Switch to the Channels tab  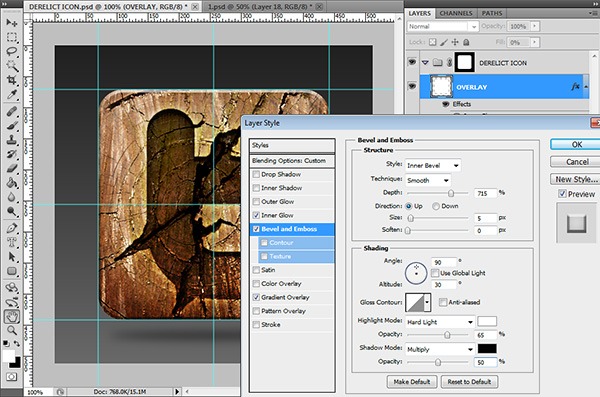(456, 13)
